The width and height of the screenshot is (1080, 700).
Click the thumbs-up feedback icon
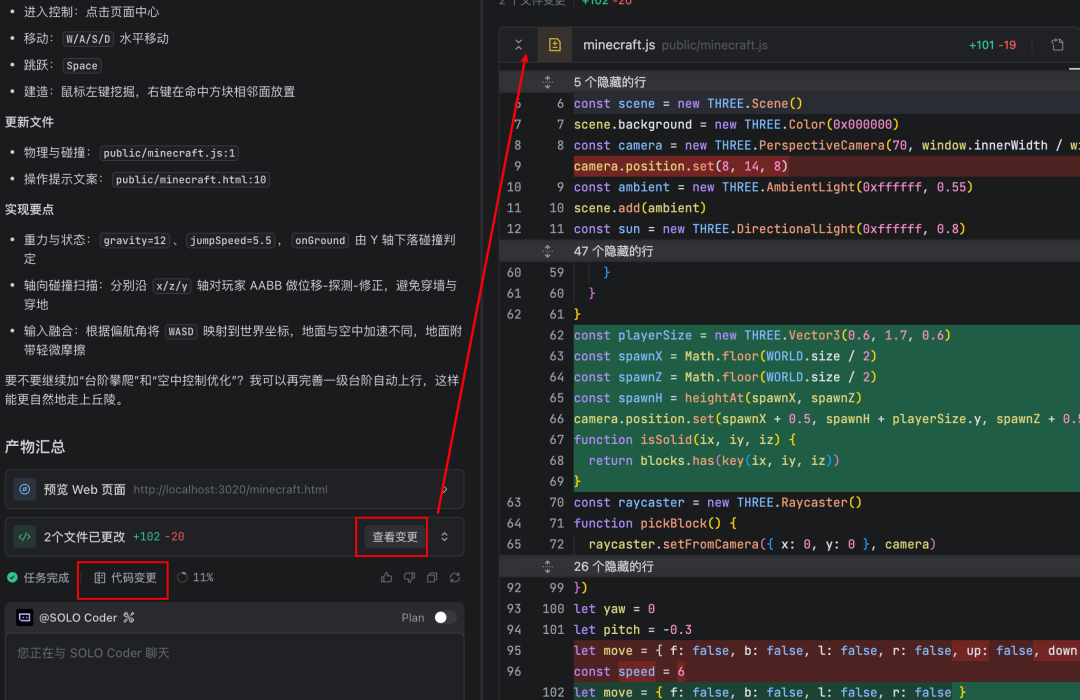[x=386, y=577]
